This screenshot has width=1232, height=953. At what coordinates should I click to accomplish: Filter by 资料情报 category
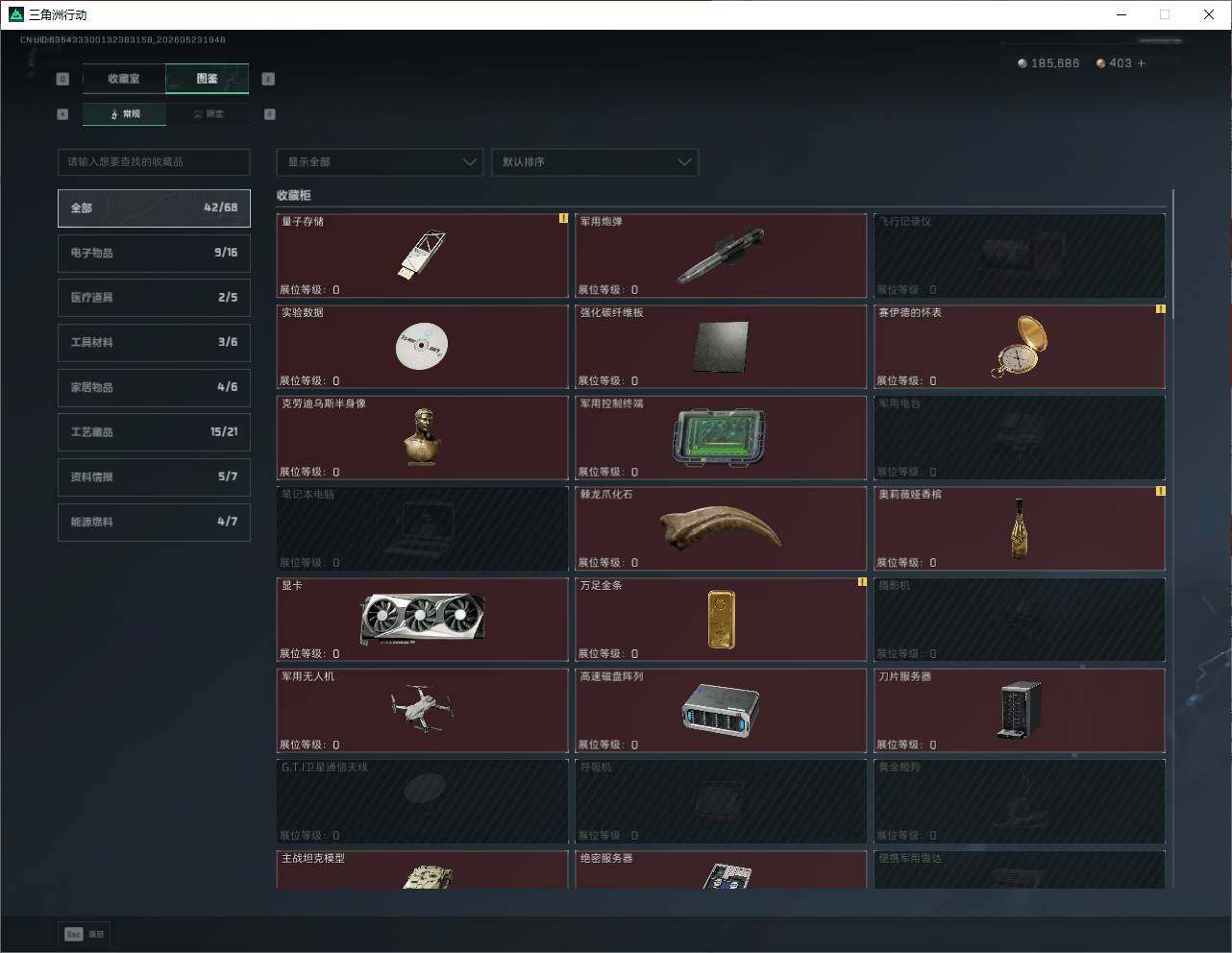(154, 476)
